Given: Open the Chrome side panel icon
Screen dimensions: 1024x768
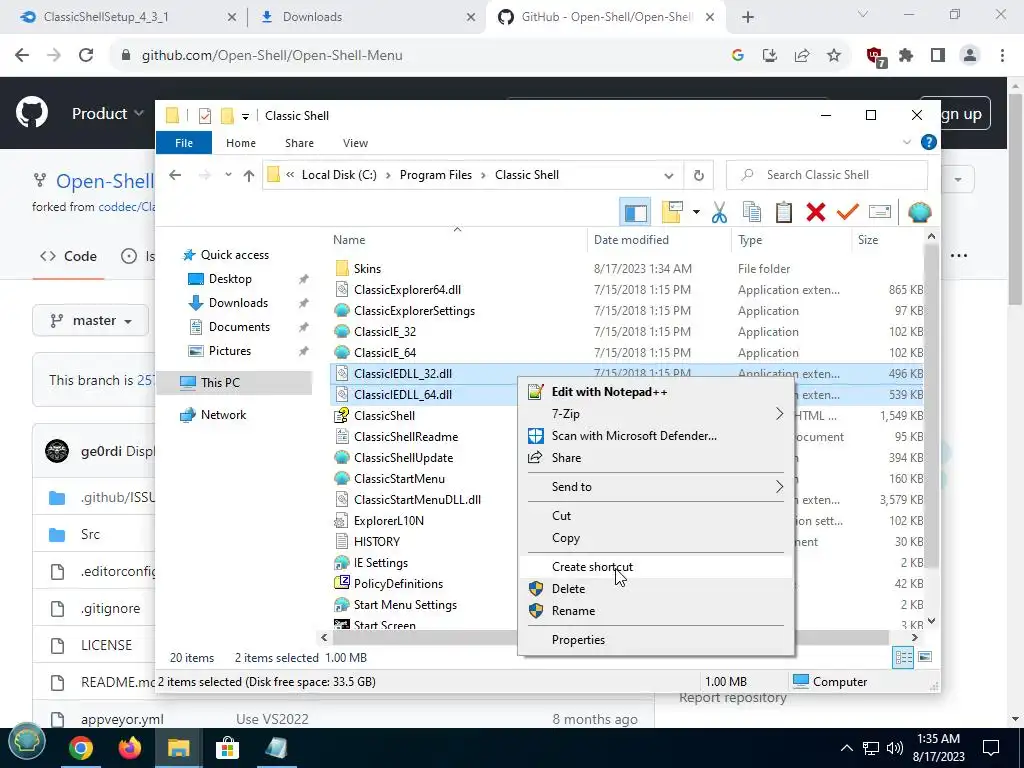Looking at the screenshot, I should pos(938,56).
